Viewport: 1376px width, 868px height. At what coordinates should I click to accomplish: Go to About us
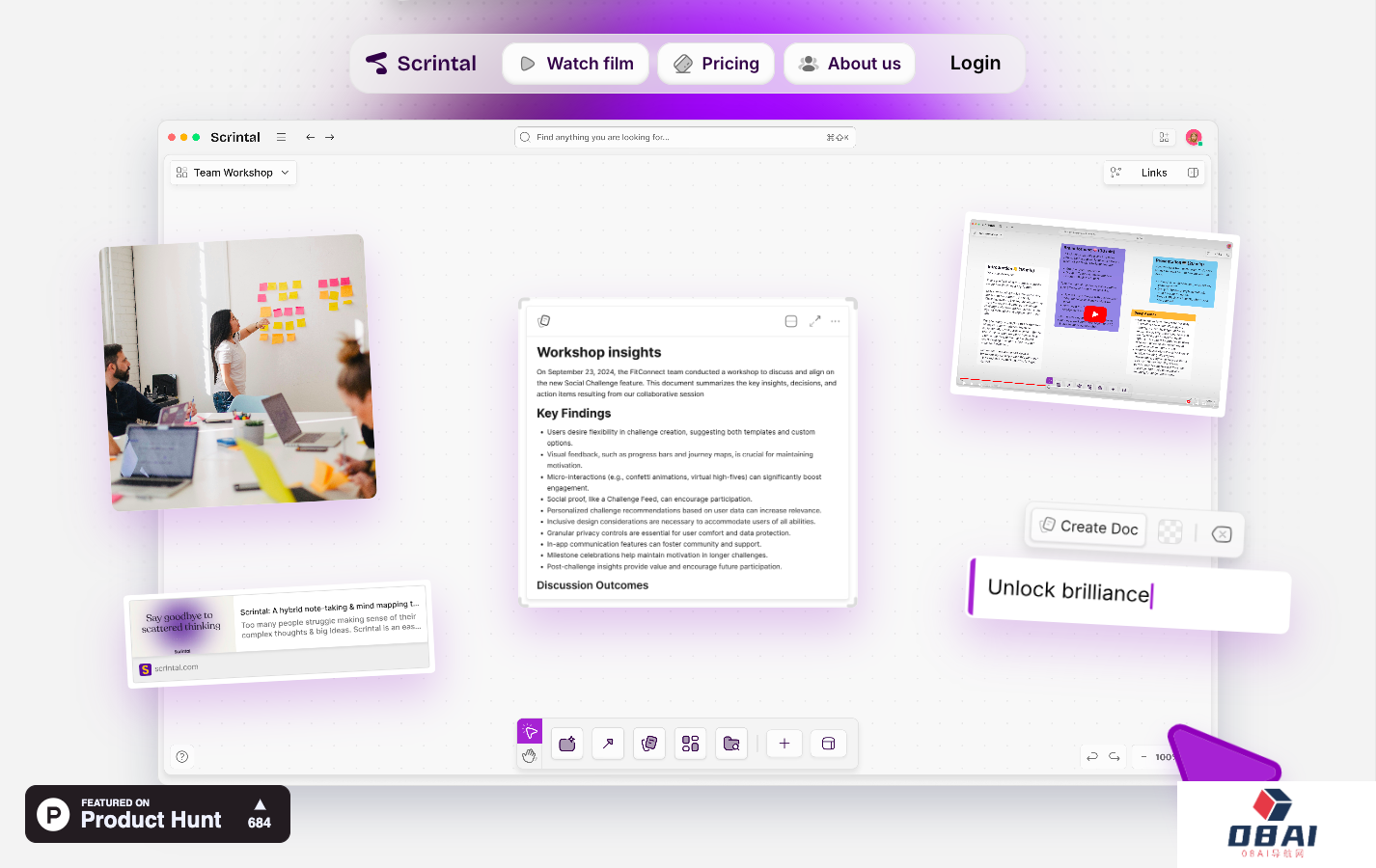point(849,64)
